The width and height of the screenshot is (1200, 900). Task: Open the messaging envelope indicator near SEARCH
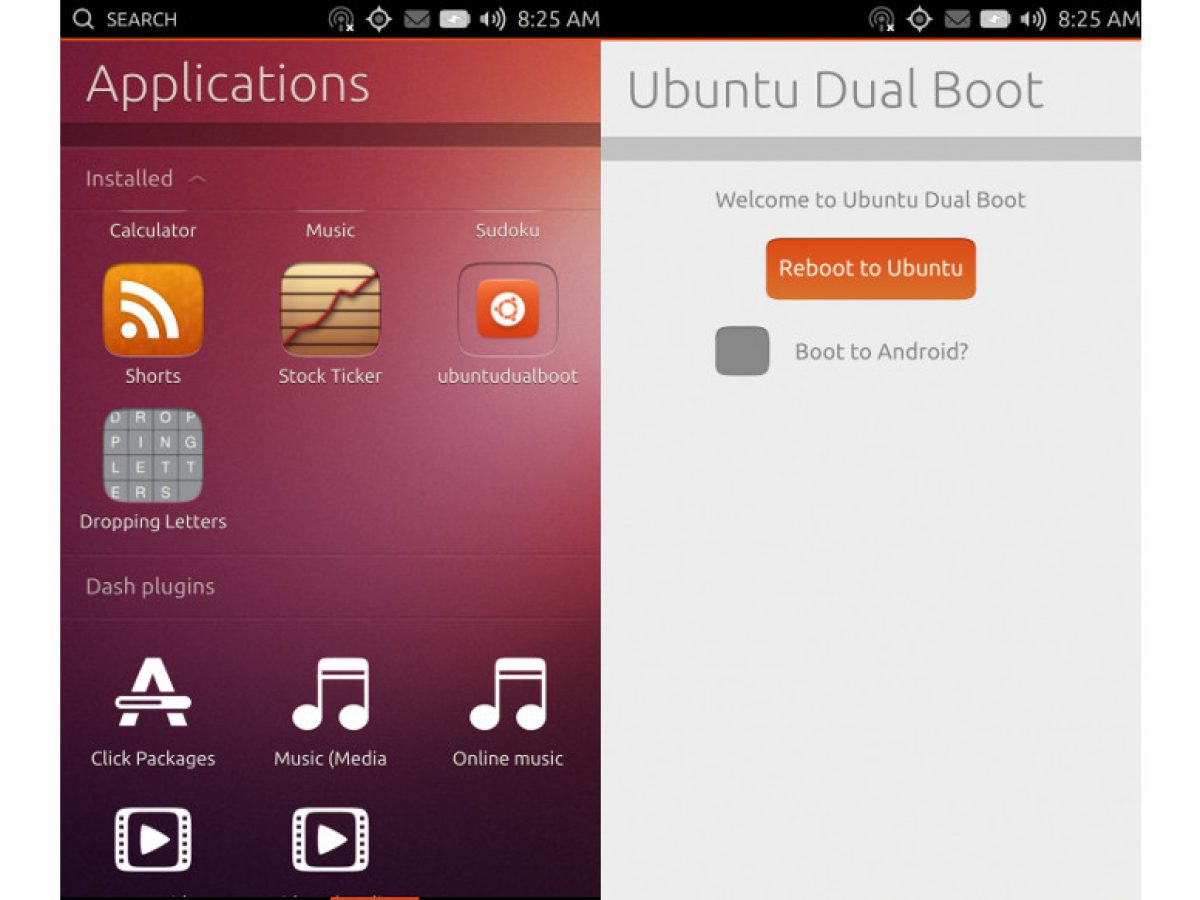coord(417,19)
